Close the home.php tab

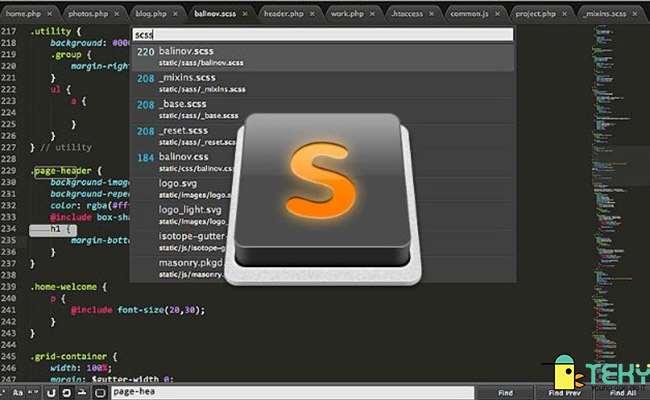pyautogui.click(x=50, y=14)
